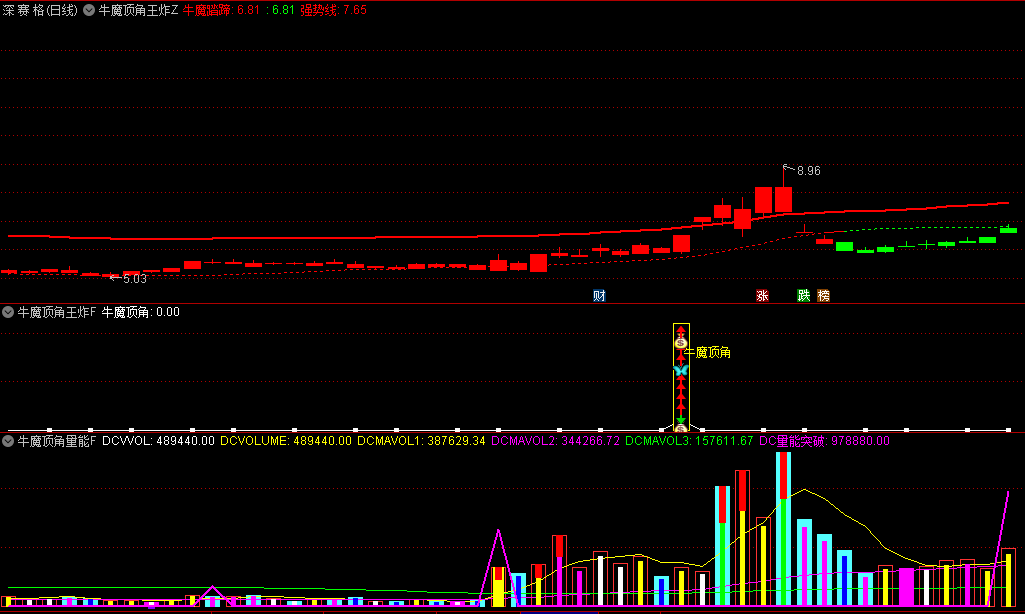Click the 榜 ranking marker icon
The height and width of the screenshot is (614, 1025).
pos(824,296)
